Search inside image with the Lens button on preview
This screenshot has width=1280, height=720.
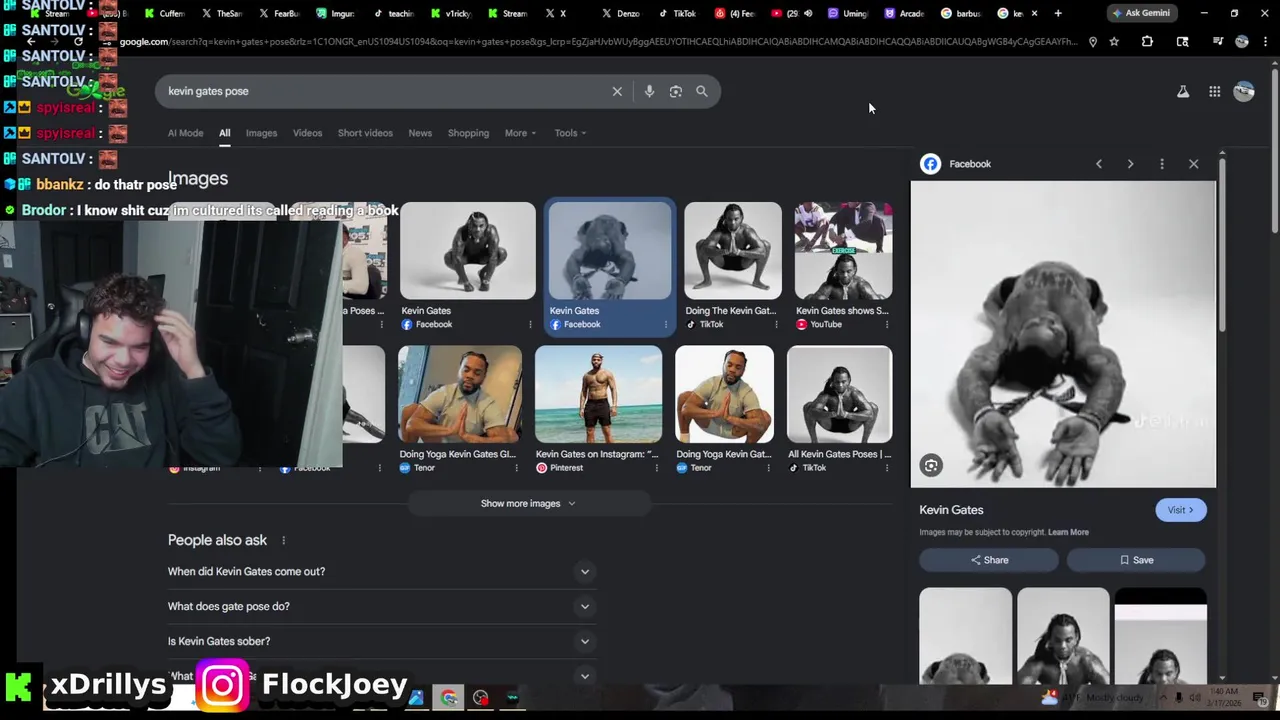(931, 465)
